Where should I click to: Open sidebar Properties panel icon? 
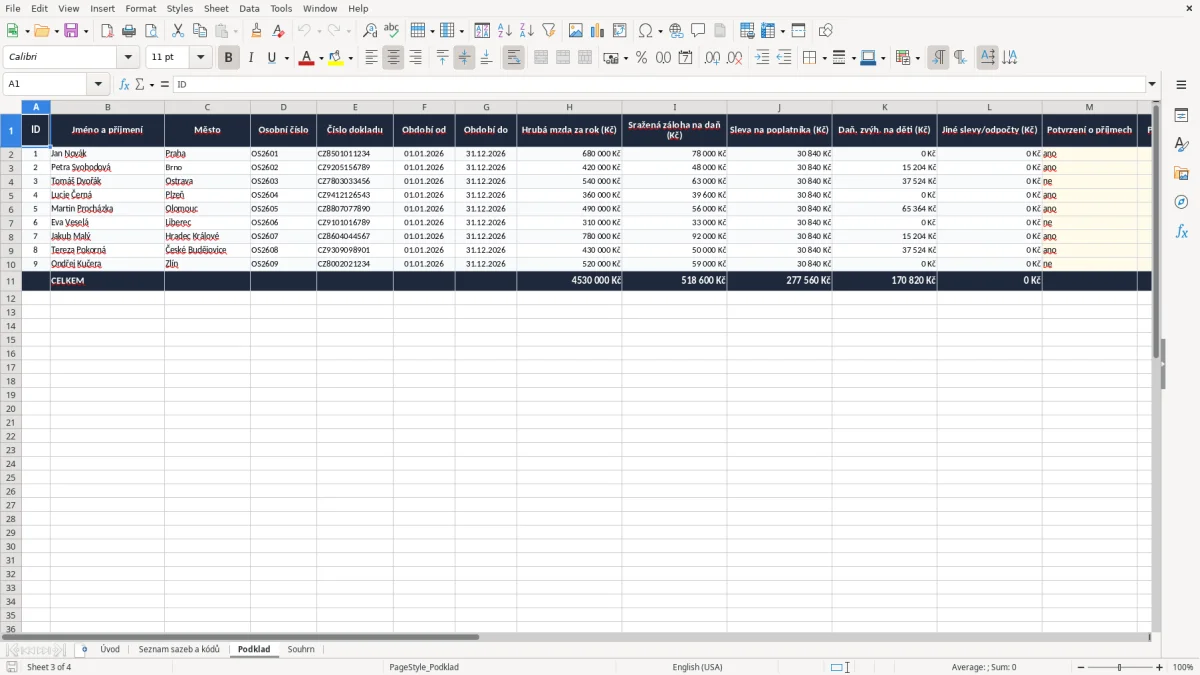click(1181, 115)
